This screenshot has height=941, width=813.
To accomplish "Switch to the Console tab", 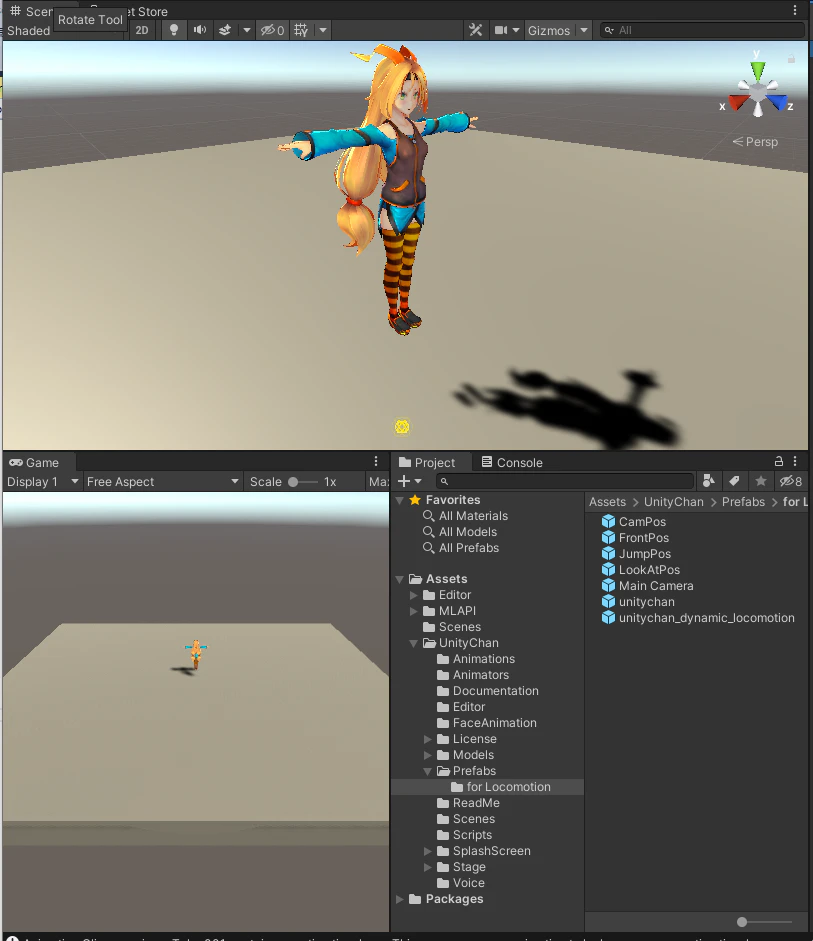I will [512, 462].
